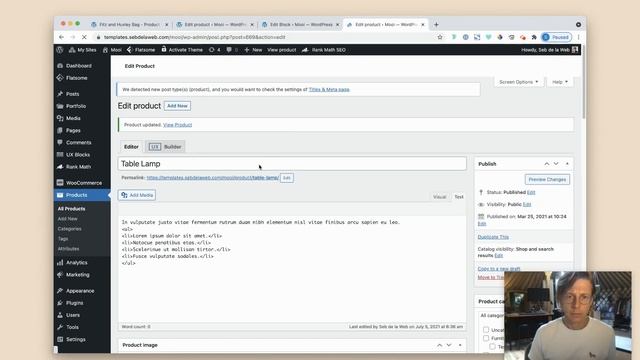Switch to UX Builder tab
640x360 pixels.
click(x=165, y=147)
